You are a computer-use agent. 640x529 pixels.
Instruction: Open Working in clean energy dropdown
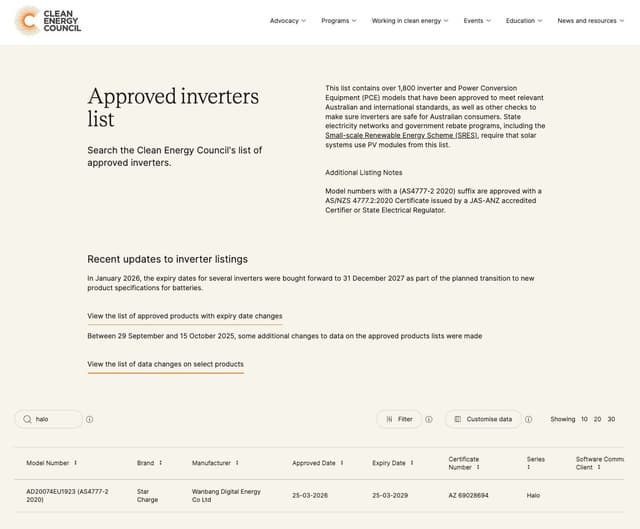tap(410, 21)
